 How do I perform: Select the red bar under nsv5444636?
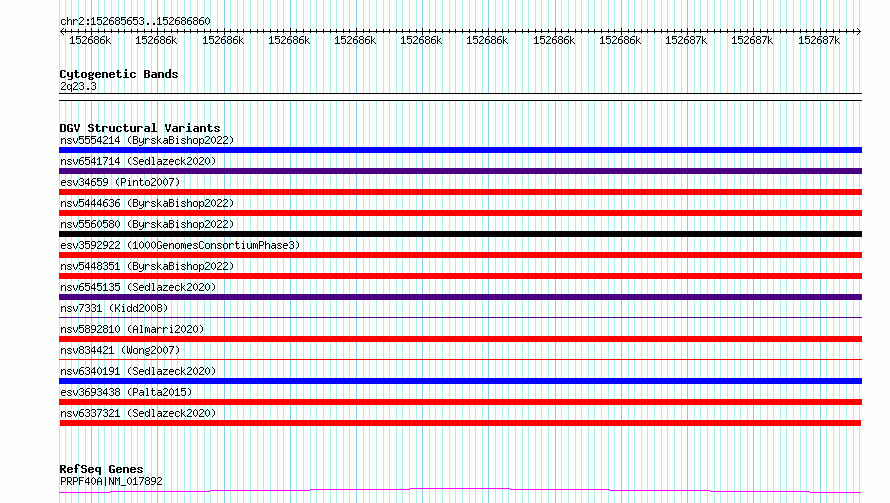(460, 213)
